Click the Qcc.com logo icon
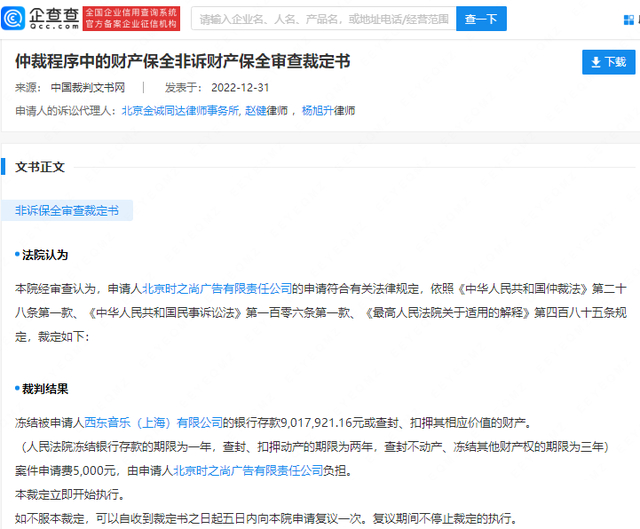 coord(13,18)
